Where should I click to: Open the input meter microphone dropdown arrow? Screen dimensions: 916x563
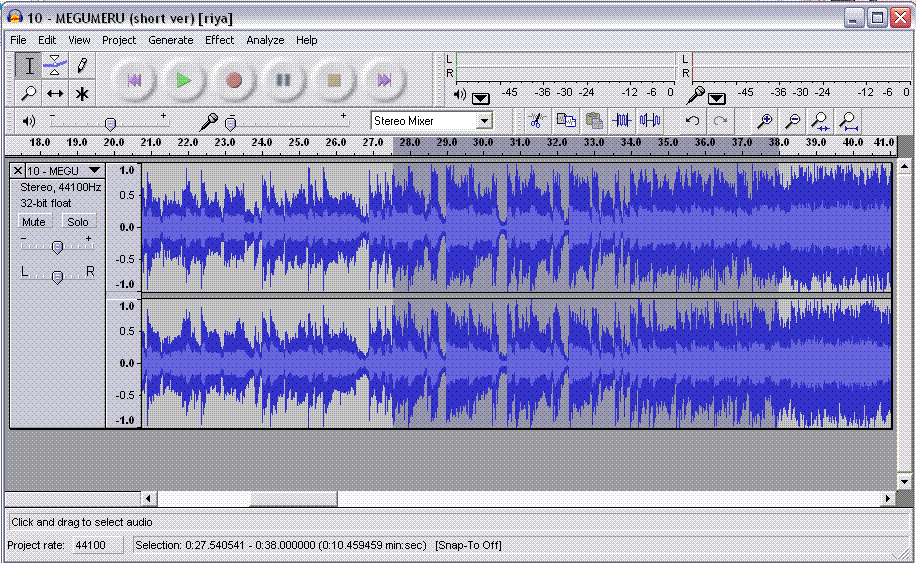(717, 98)
